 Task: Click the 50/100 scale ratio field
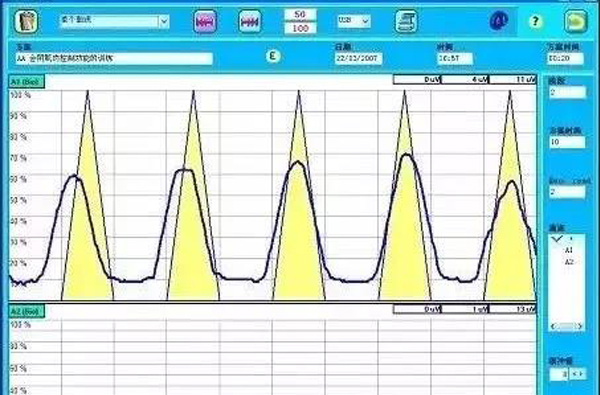pos(300,21)
